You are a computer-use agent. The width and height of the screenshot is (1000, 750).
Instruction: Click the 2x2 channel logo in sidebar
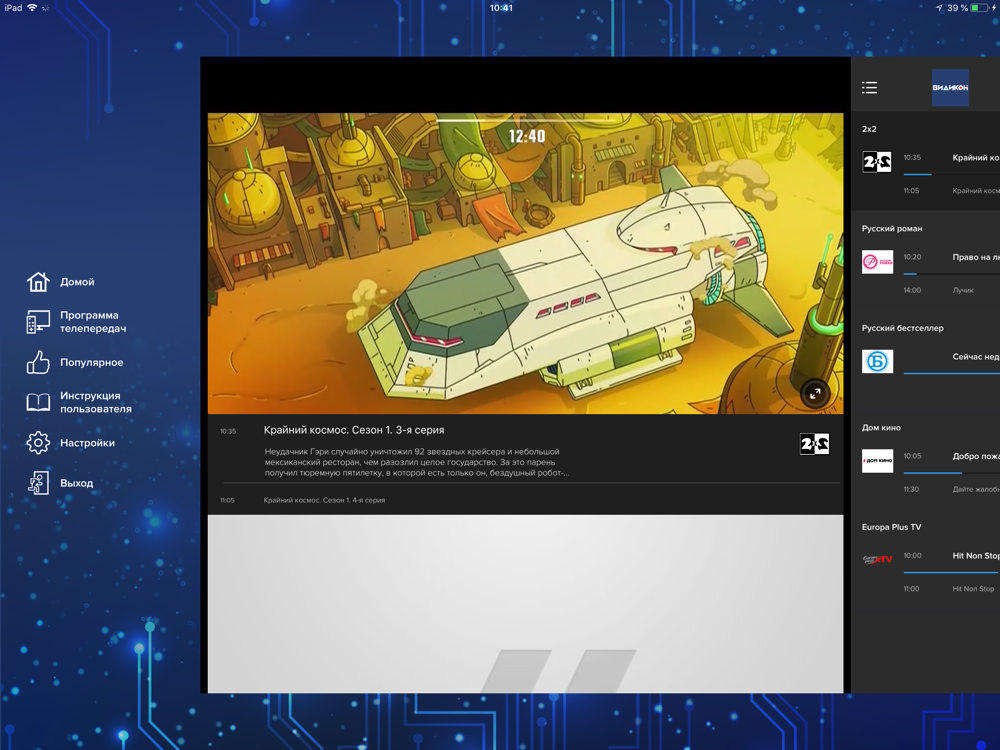[877, 162]
